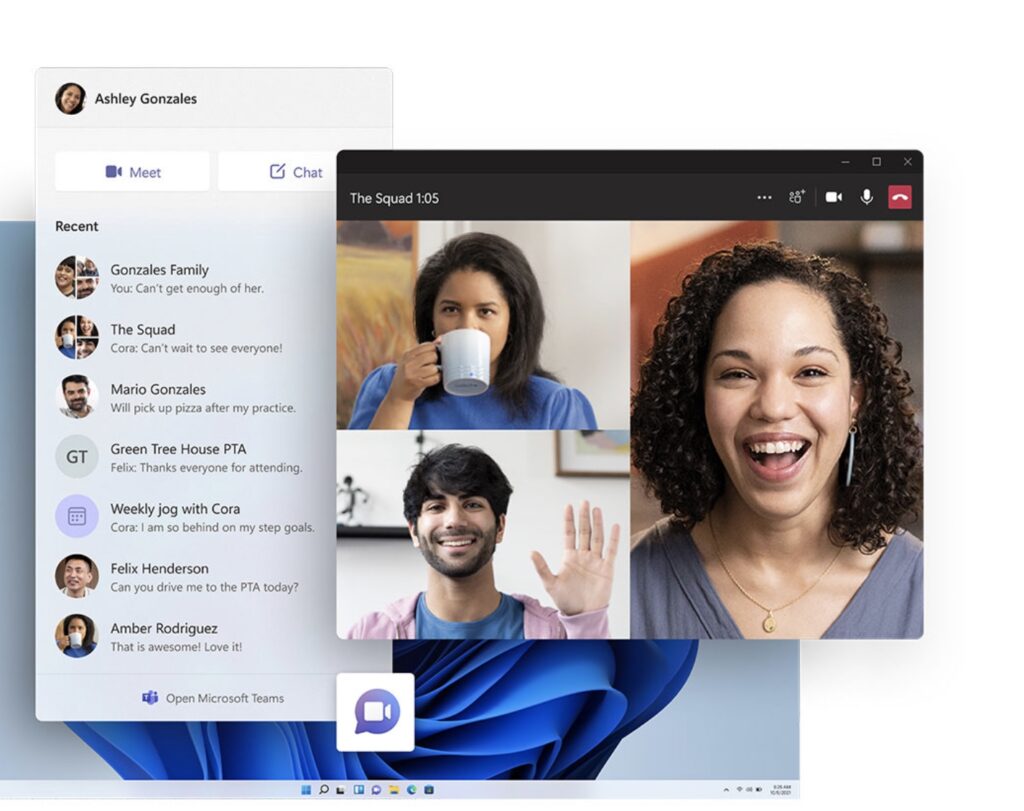Click the Teams logo beside Open Microsoft Teams
This screenshot has width=1024, height=811.
[x=150, y=698]
